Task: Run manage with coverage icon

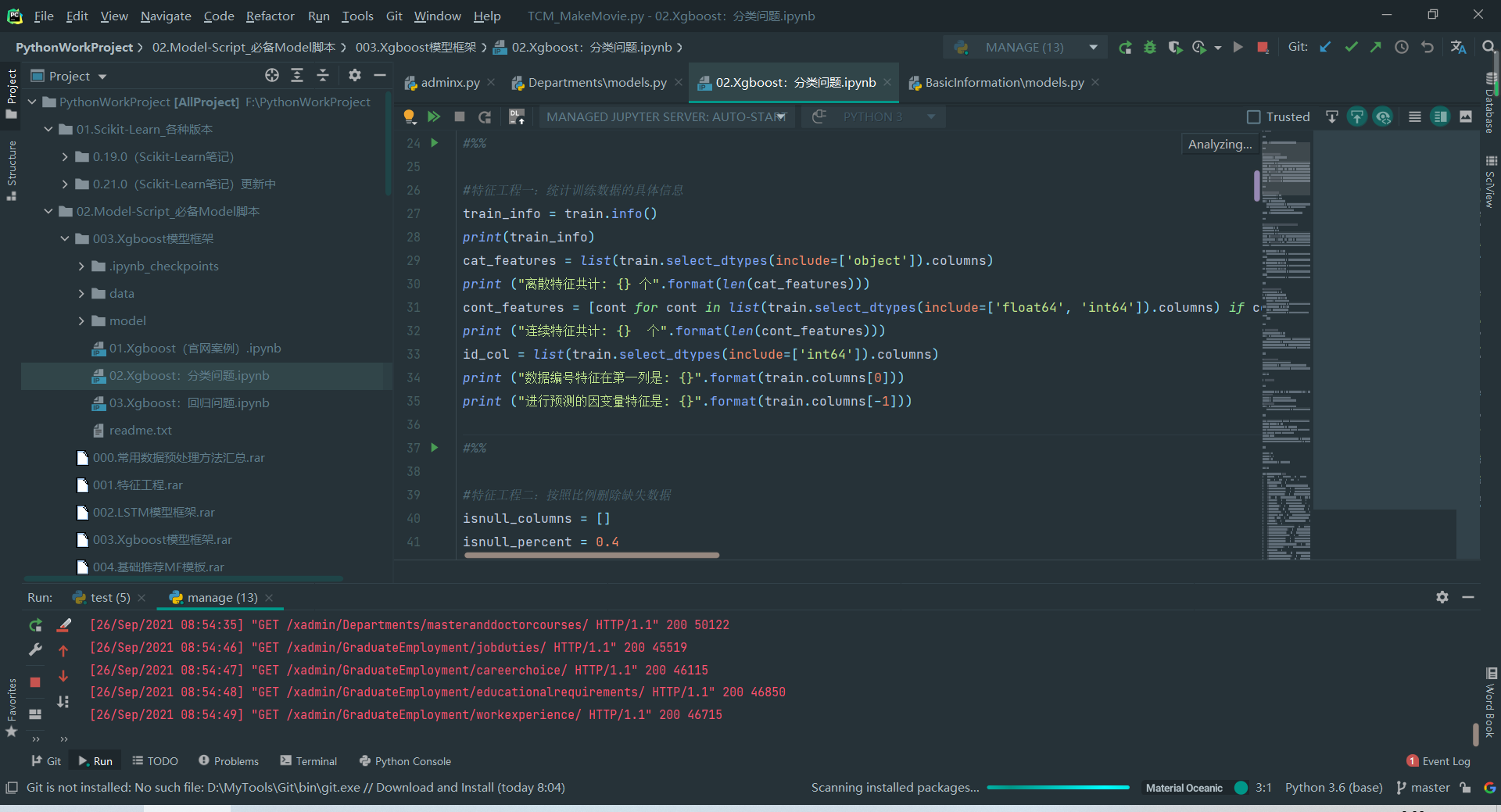Action: click(1175, 48)
